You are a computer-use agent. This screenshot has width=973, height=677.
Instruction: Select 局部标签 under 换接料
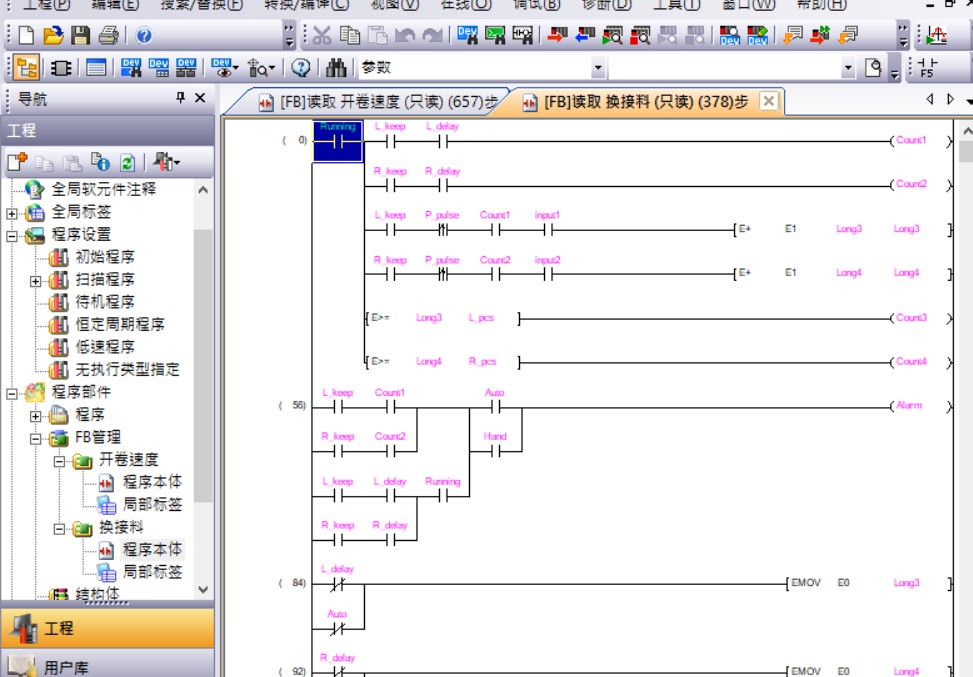click(152, 572)
